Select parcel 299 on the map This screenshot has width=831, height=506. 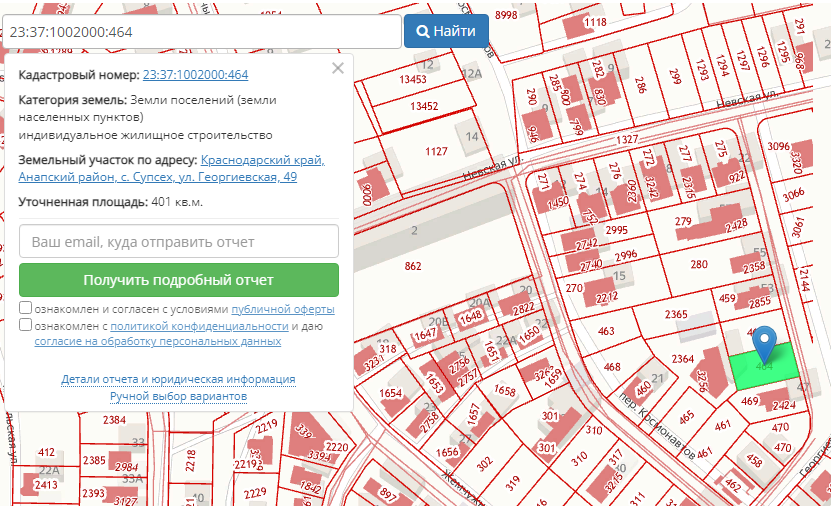(674, 77)
